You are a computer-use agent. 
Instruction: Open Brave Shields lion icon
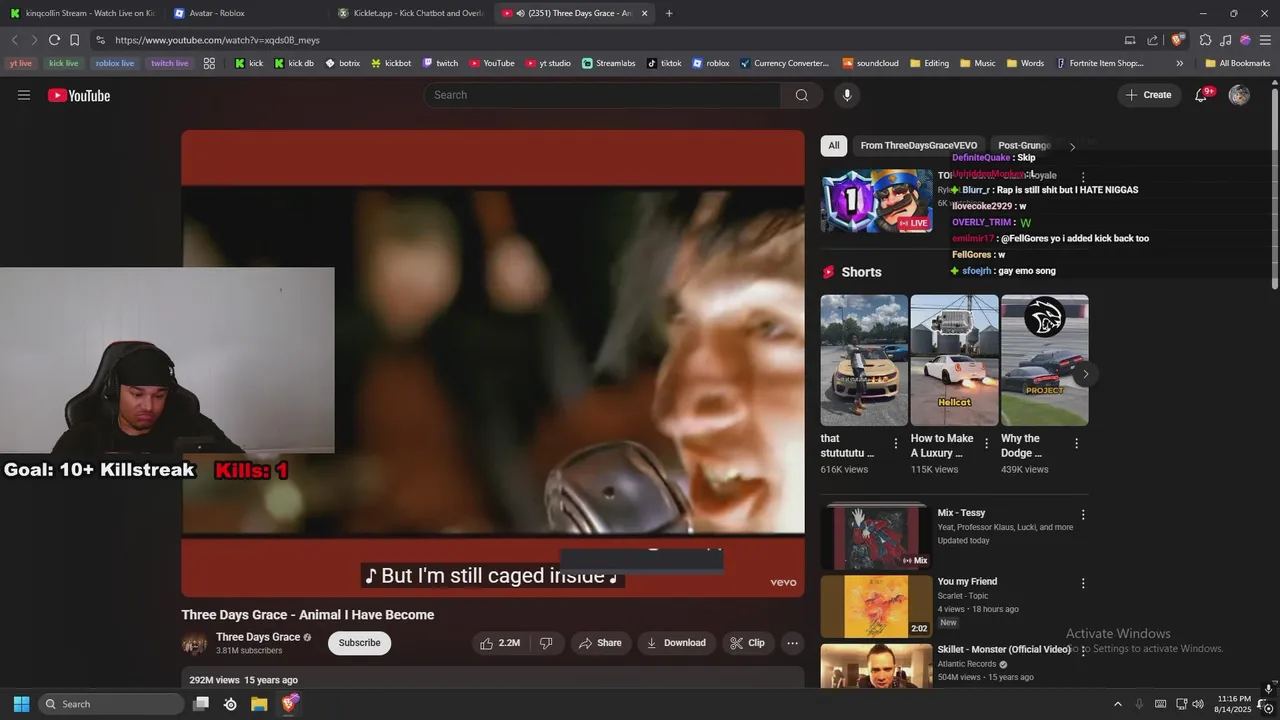click(1178, 40)
